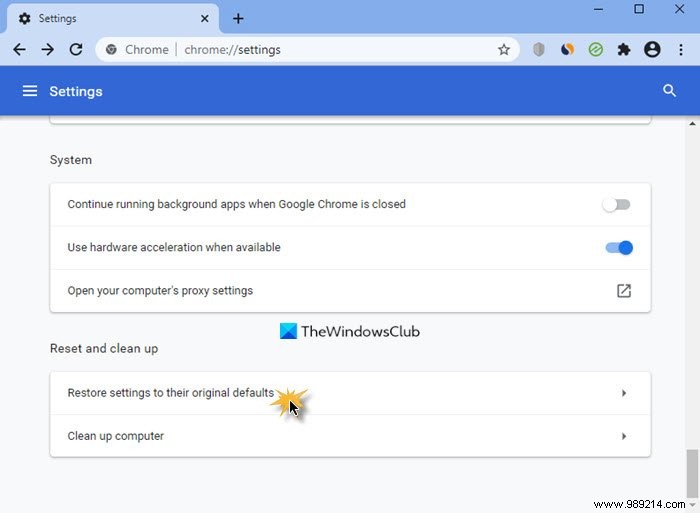Toggle Continue running background apps switch

(x=617, y=205)
